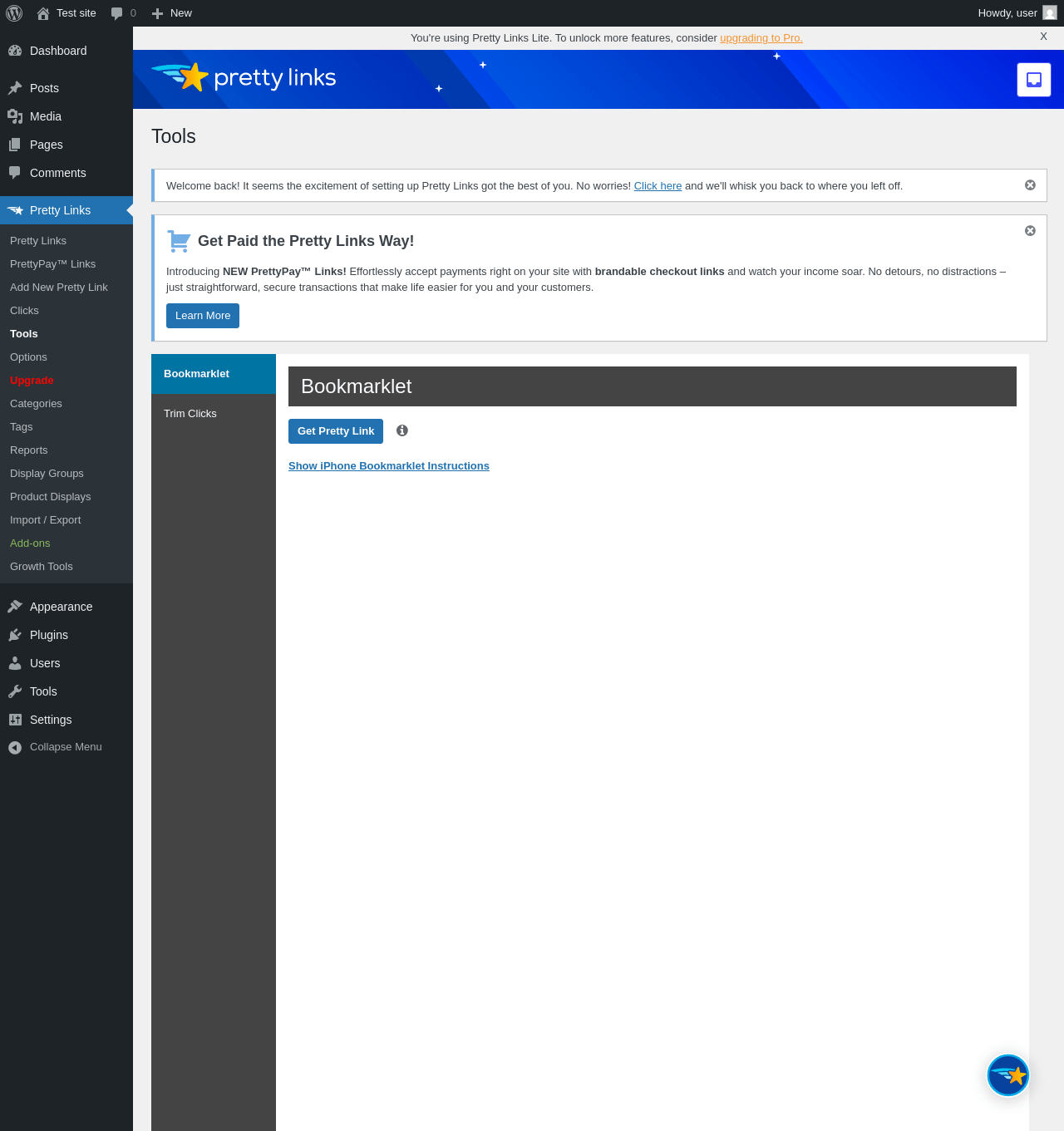Dismiss the Get Paid PrettyPay notice
The width and height of the screenshot is (1064, 1131).
pos(1030,231)
